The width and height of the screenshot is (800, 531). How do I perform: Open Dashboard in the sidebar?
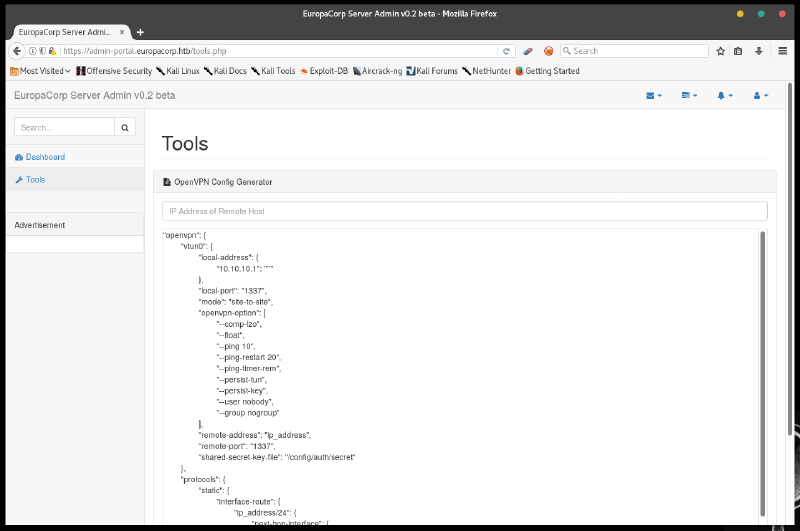45,157
